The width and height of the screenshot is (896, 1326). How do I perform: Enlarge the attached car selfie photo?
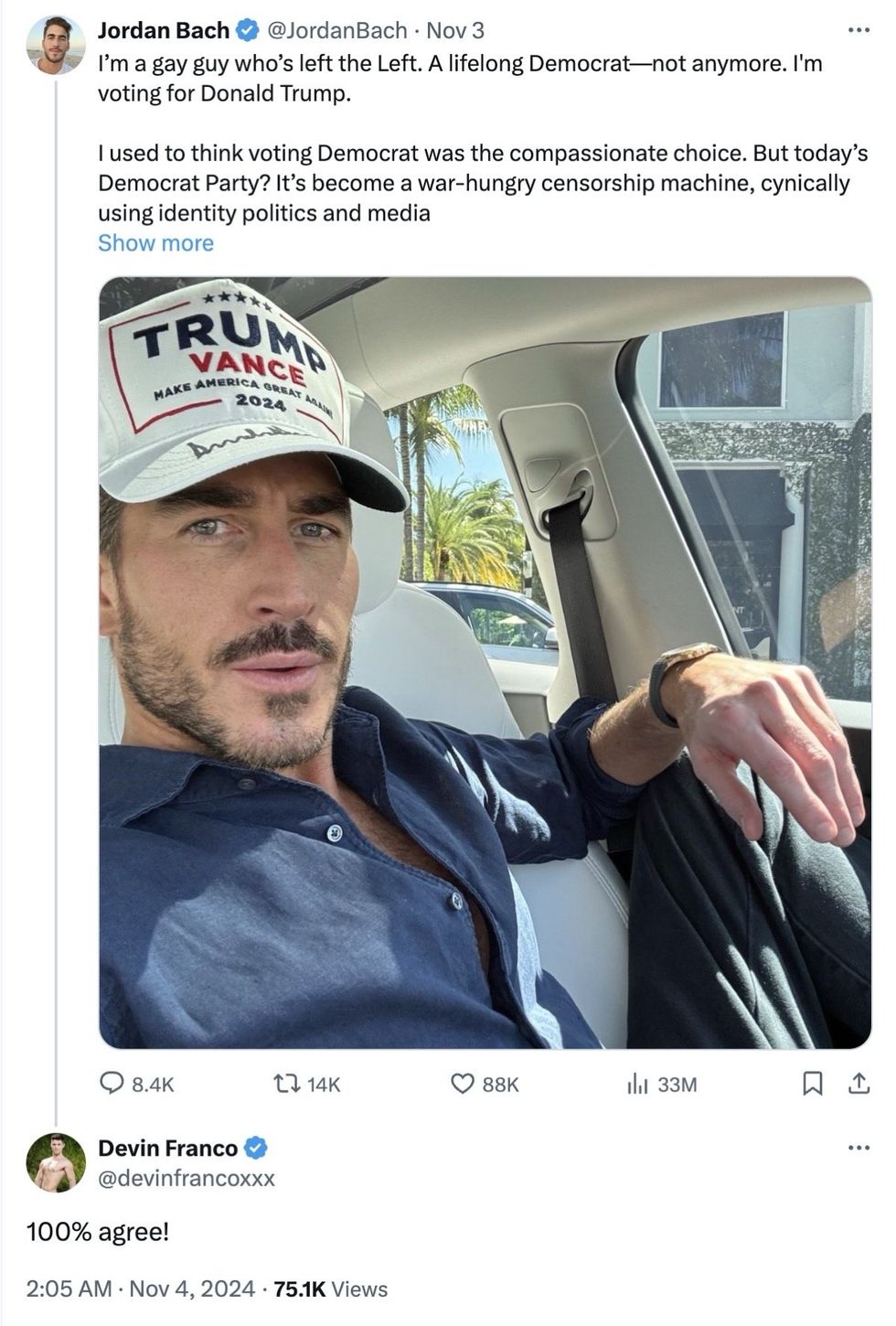(485, 663)
